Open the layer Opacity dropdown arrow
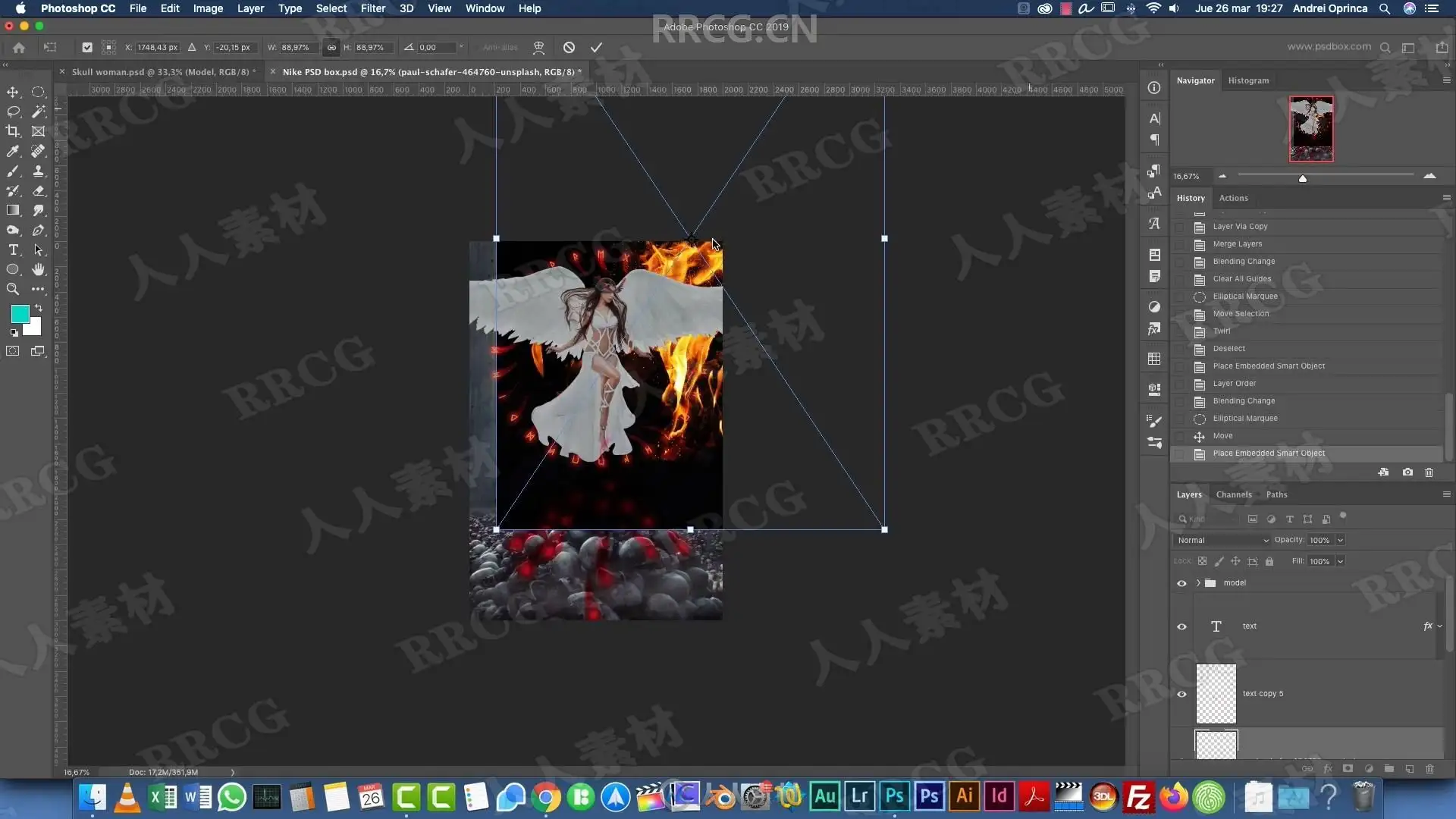This screenshot has width=1456, height=819. tap(1340, 540)
